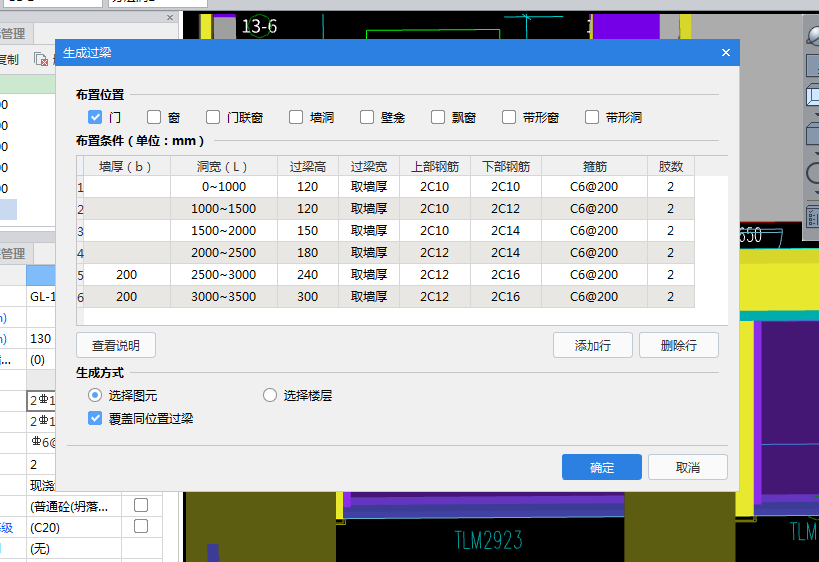Select 洞宽 cell 3000~3500
This screenshot has height=562, width=819.
224,297
